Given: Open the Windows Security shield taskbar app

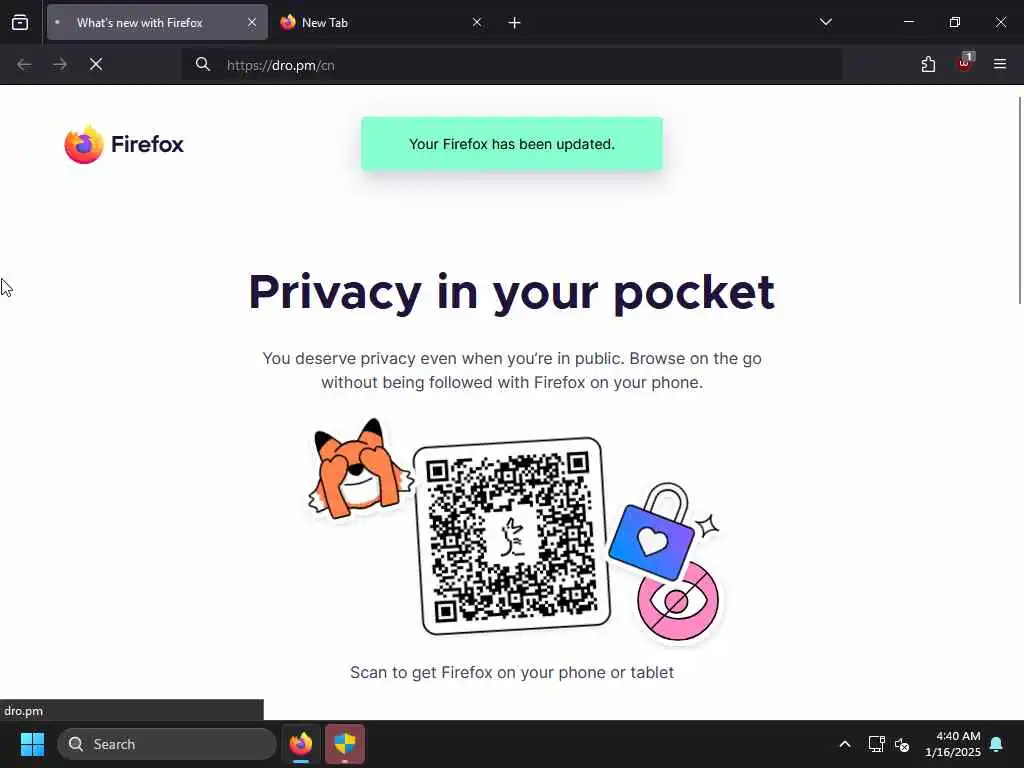Looking at the screenshot, I should 345,744.
